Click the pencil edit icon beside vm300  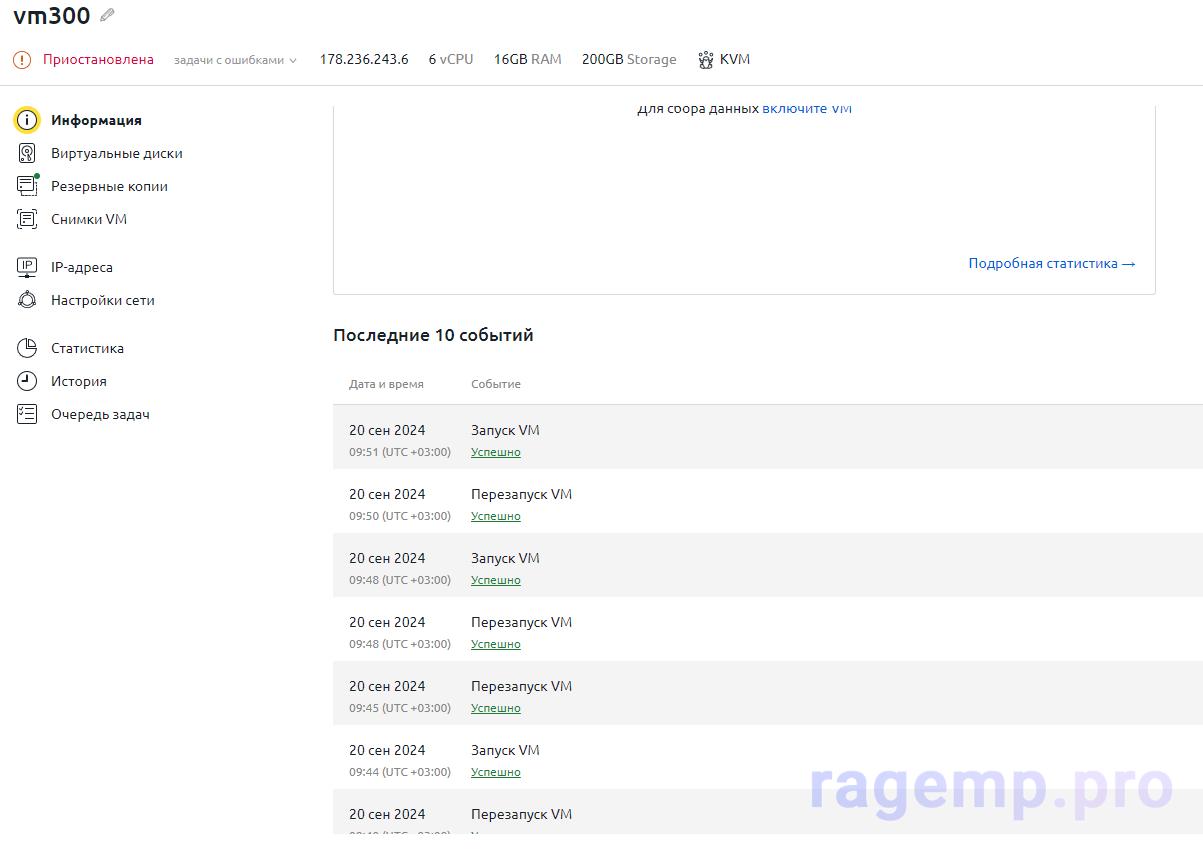[108, 15]
